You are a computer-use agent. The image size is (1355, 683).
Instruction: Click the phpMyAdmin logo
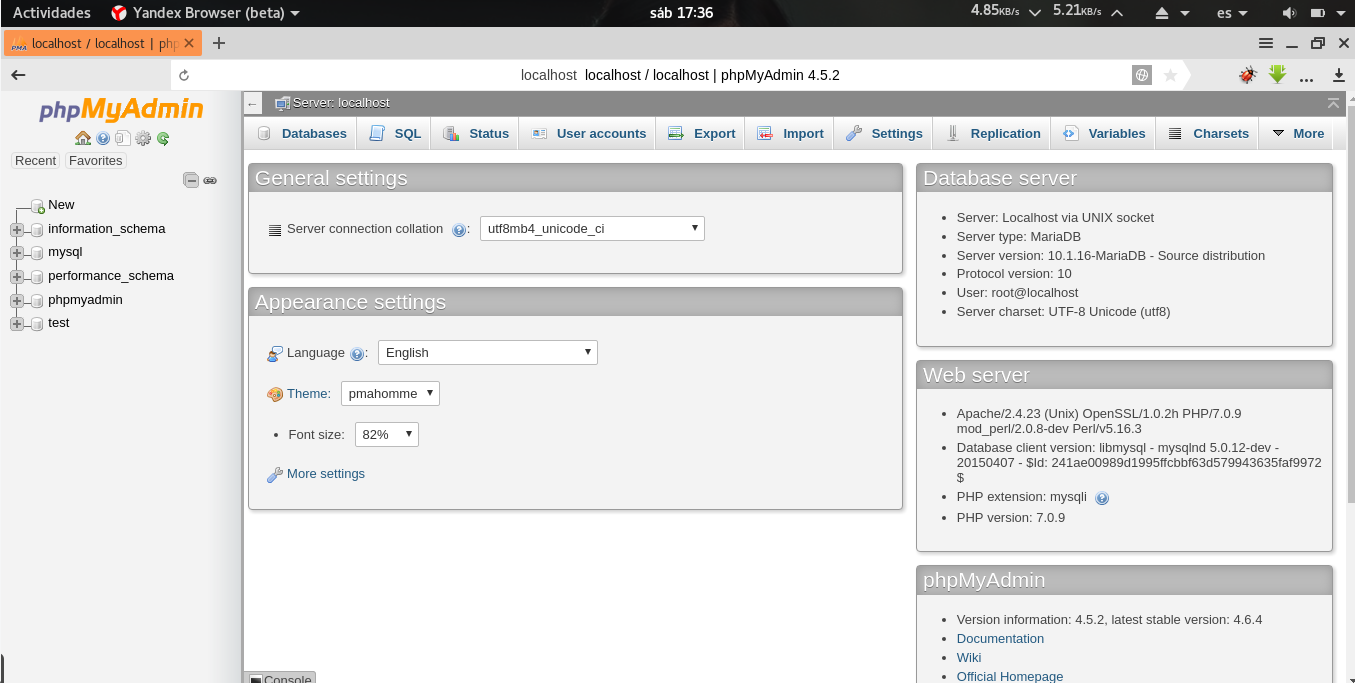(x=121, y=110)
